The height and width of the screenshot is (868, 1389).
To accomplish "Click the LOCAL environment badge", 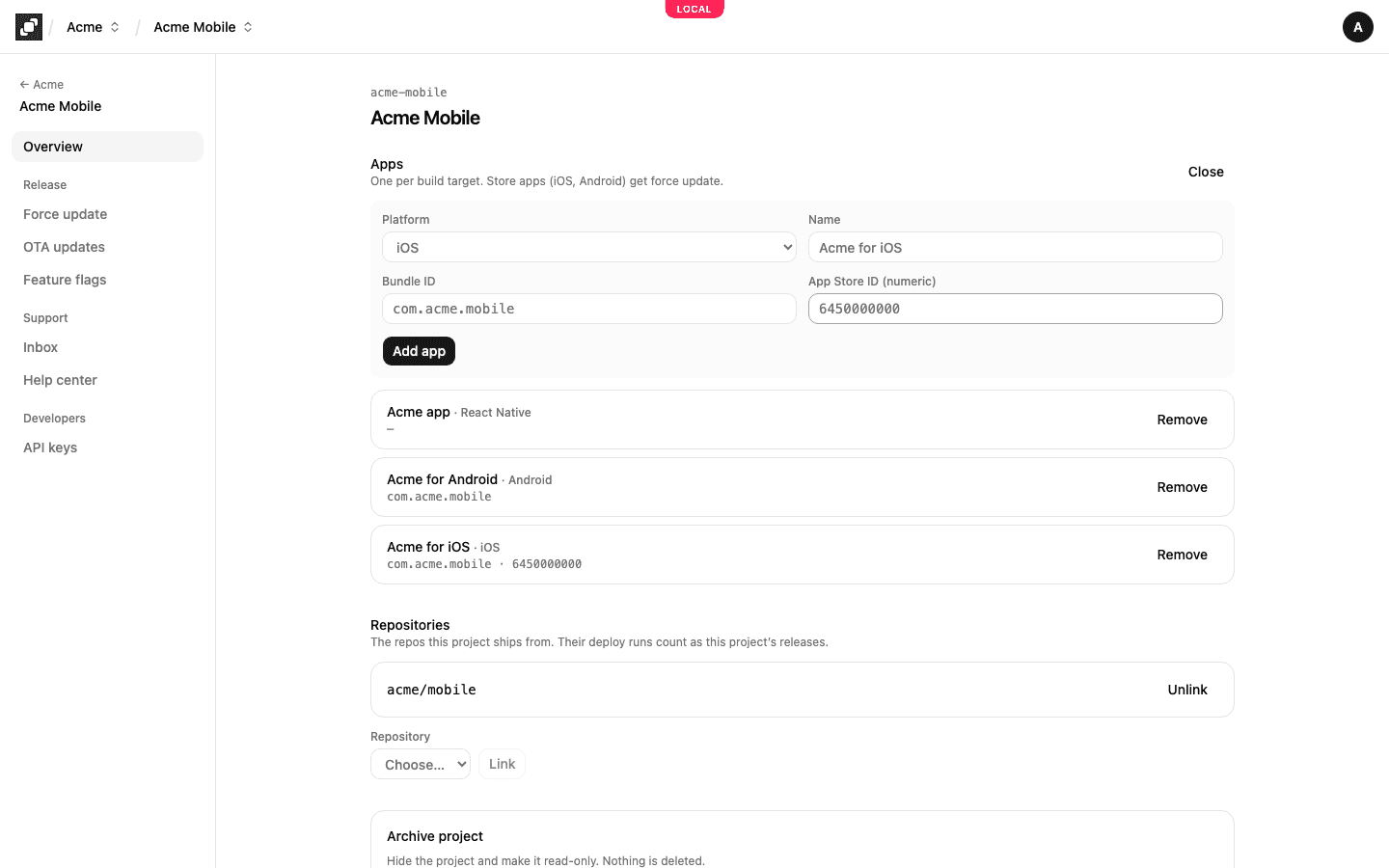I will pyautogui.click(x=694, y=9).
